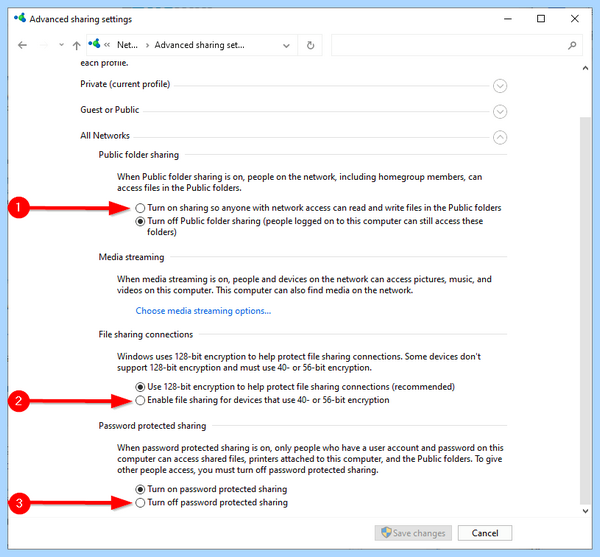Click 'Advanced sharing set...' breadcrumb
The height and width of the screenshot is (557, 600).
click(199, 45)
